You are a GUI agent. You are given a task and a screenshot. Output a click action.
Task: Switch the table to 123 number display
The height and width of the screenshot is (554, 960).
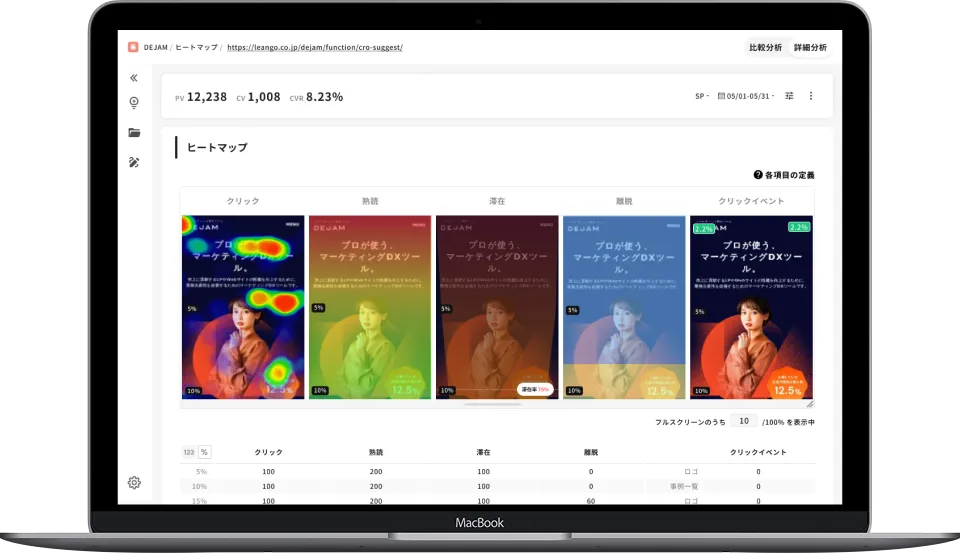tap(188, 452)
